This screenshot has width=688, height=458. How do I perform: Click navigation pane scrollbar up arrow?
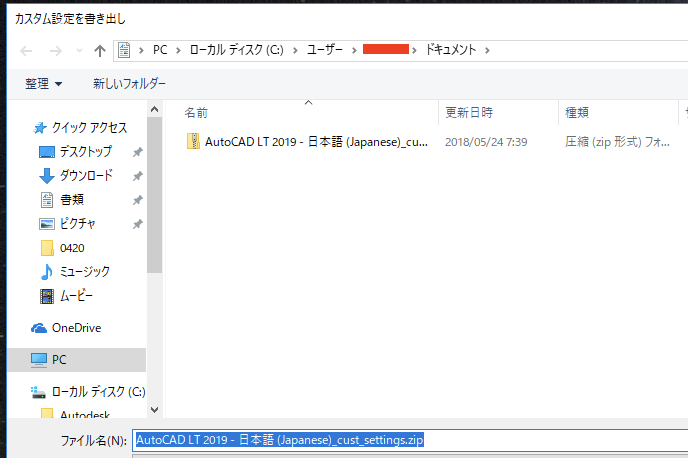tap(154, 109)
